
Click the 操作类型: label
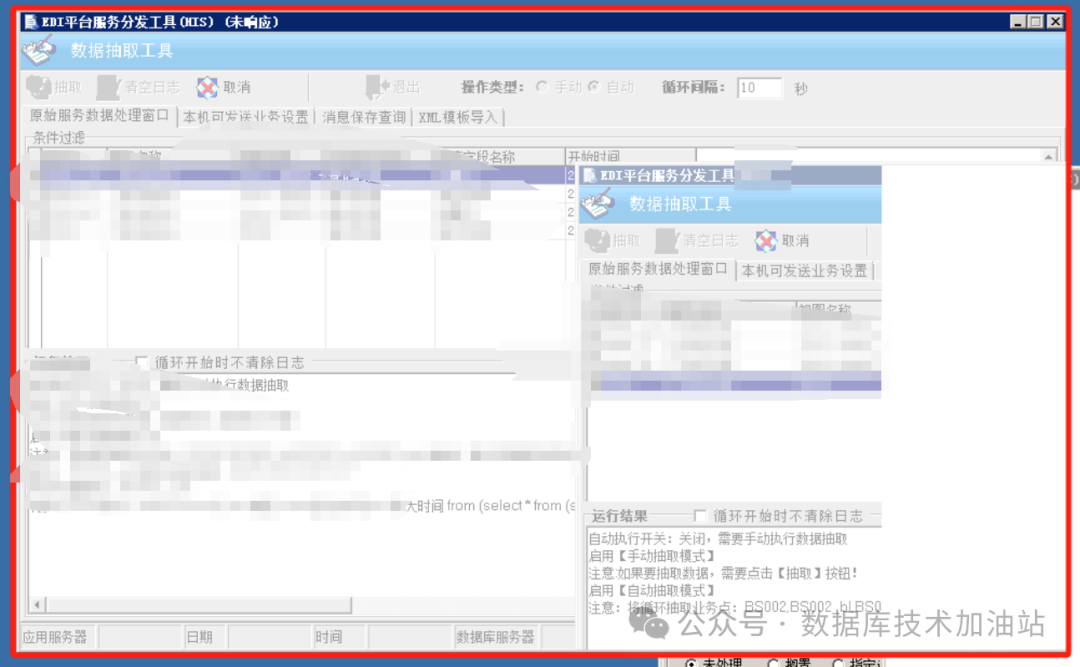492,88
